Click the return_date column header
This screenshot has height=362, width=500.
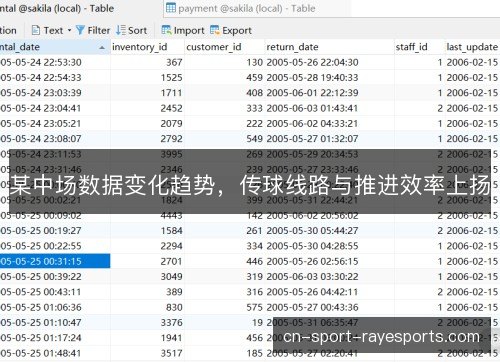click(x=329, y=47)
